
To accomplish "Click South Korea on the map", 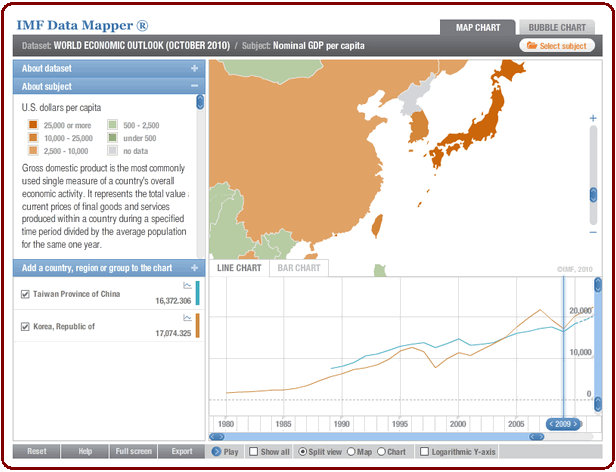I will (x=419, y=128).
